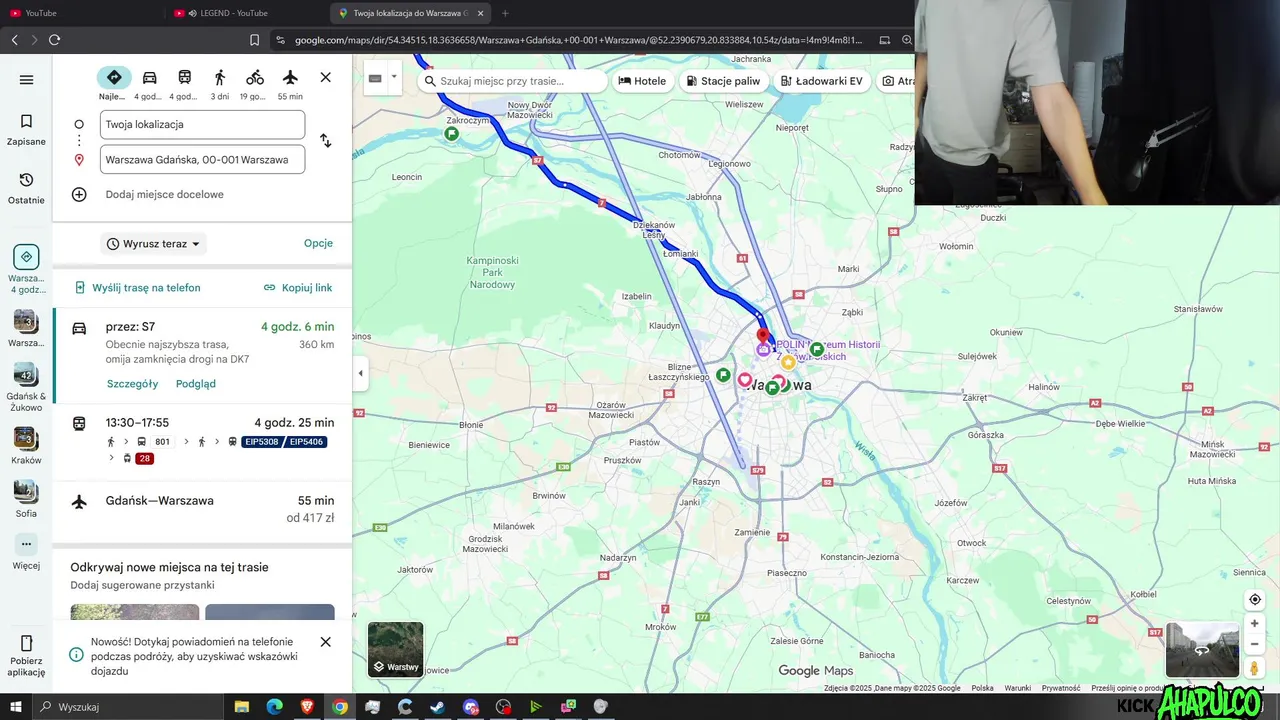Close the Google Maps browser tab

[x=481, y=13]
